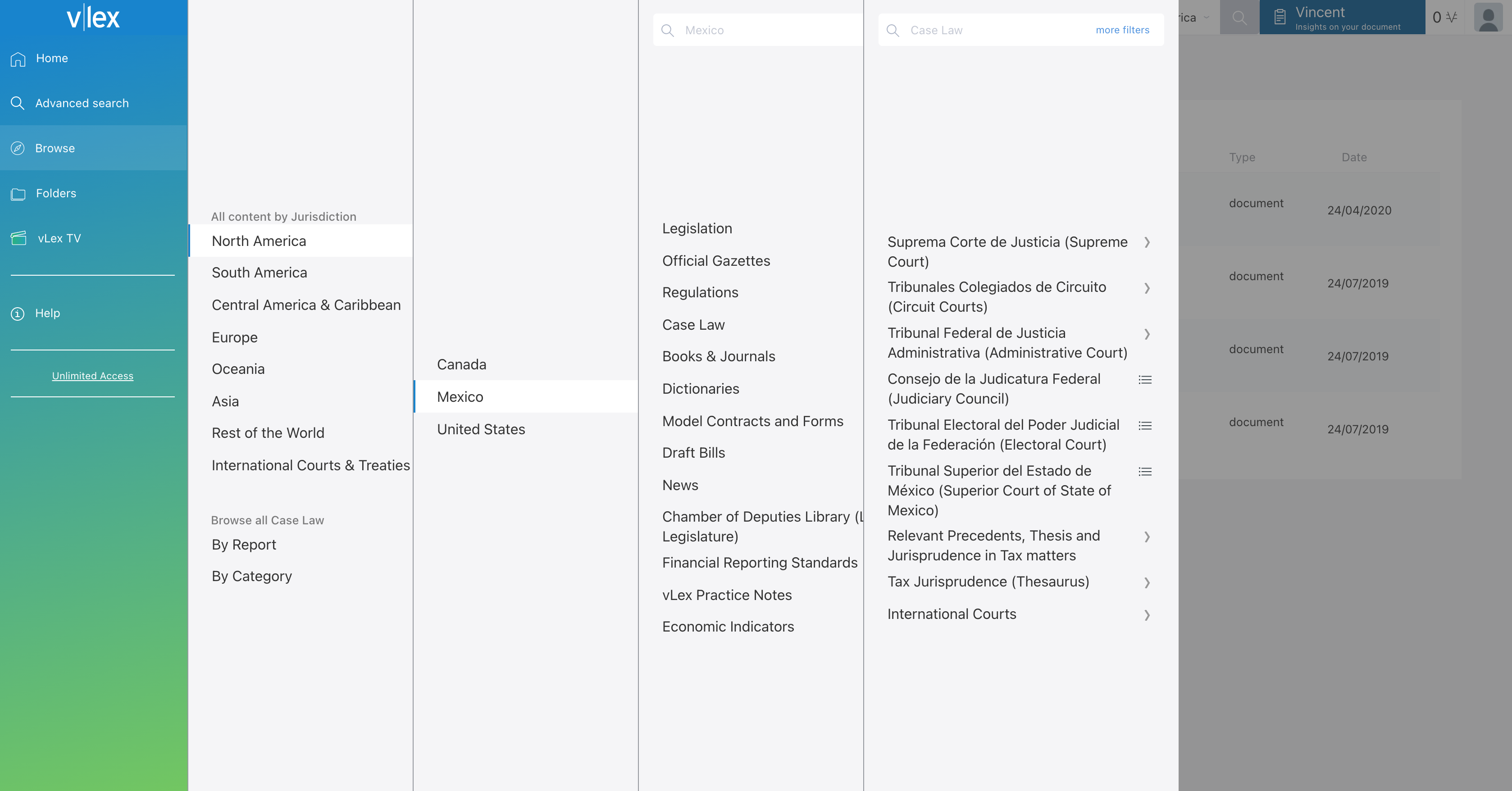Open the Unlimited Access link
Viewport: 1512px width, 791px height.
click(x=93, y=376)
